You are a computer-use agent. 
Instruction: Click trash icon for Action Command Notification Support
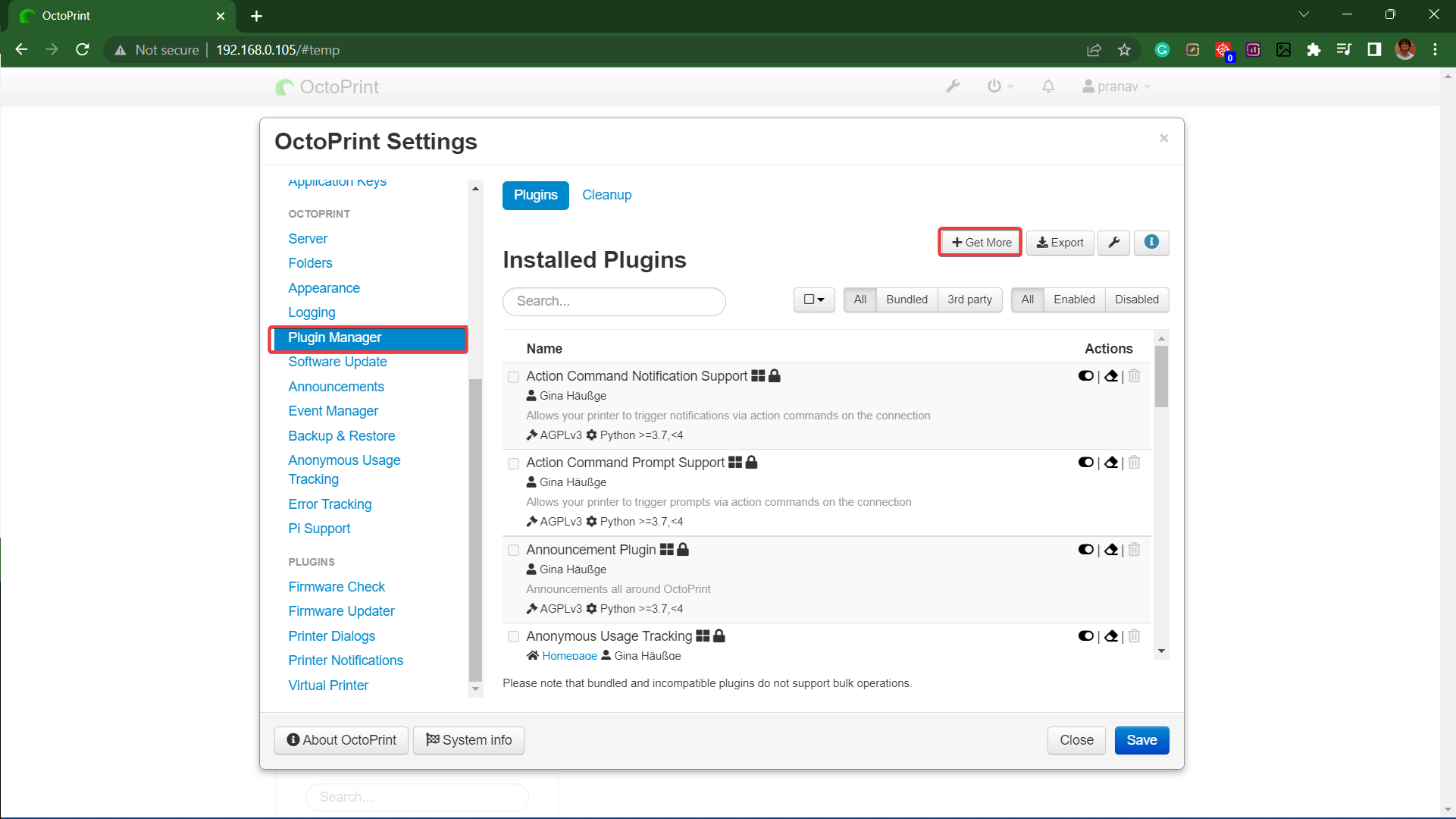click(x=1134, y=376)
